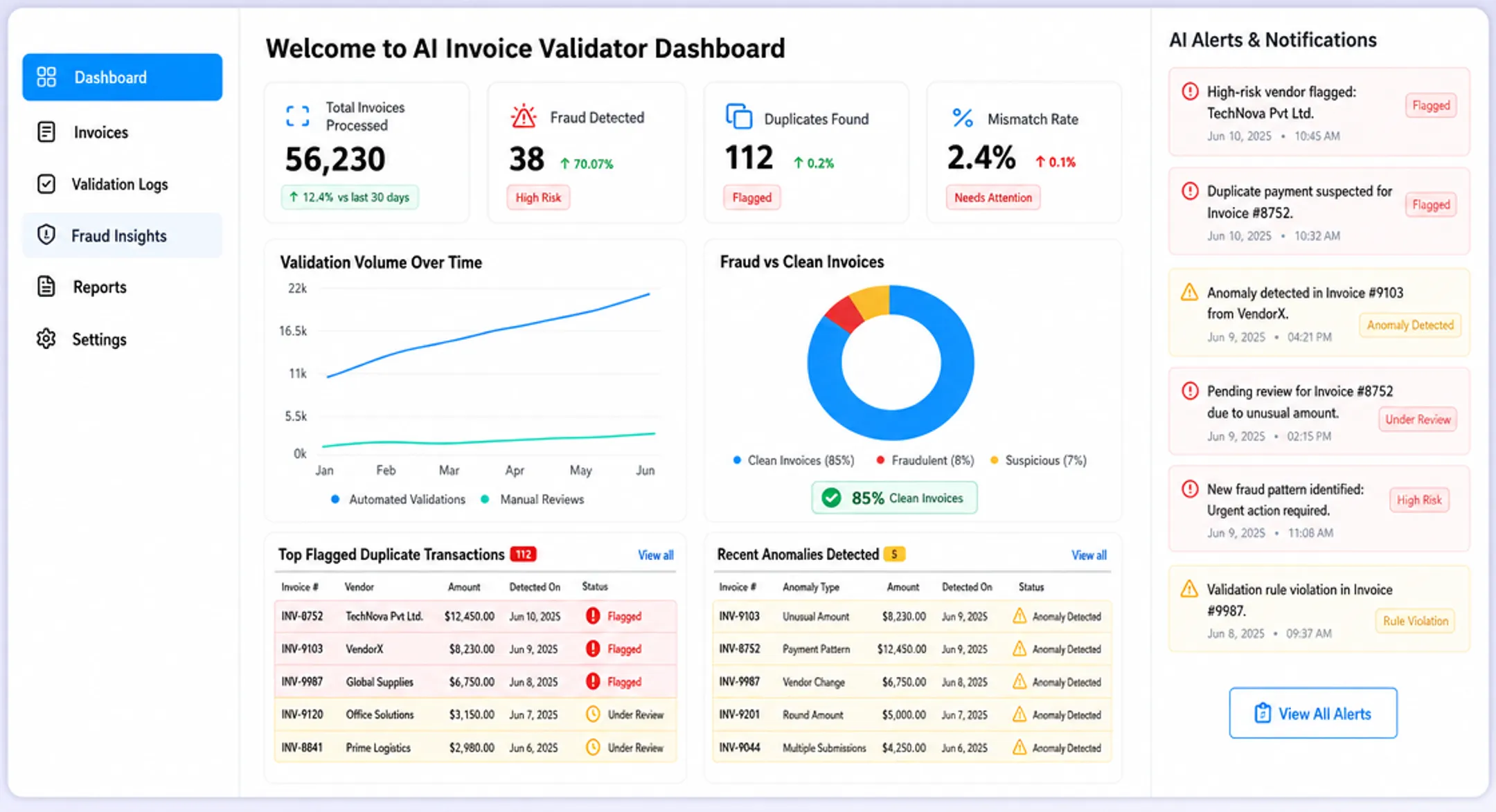Click Under Review tag on pending review alert

1418,419
